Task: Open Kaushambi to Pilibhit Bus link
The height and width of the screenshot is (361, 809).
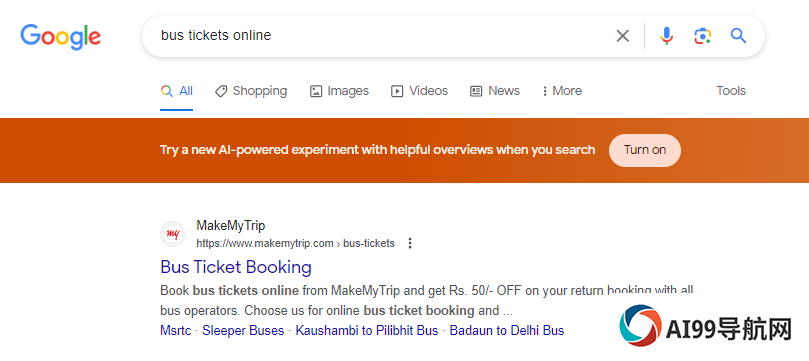Action: click(366, 331)
